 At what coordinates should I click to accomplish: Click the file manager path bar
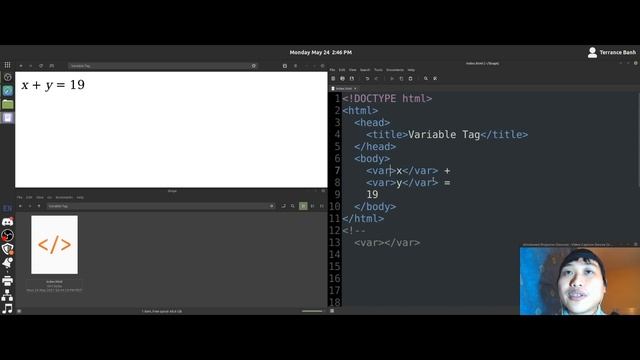[x=160, y=206]
